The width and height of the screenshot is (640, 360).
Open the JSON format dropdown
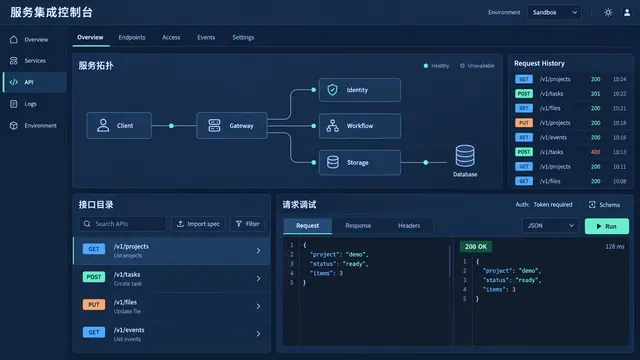[x=550, y=226]
